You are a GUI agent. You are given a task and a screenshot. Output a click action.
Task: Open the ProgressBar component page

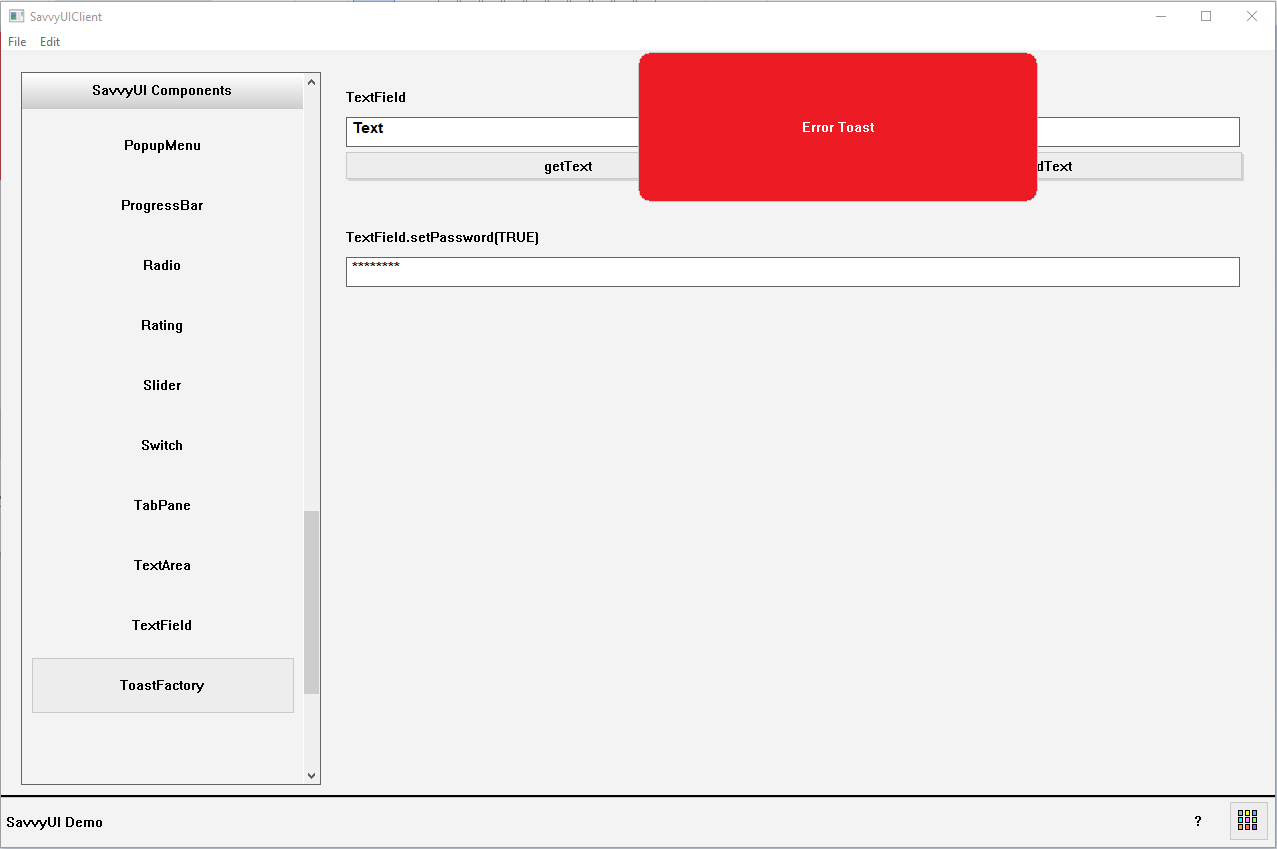(162, 205)
